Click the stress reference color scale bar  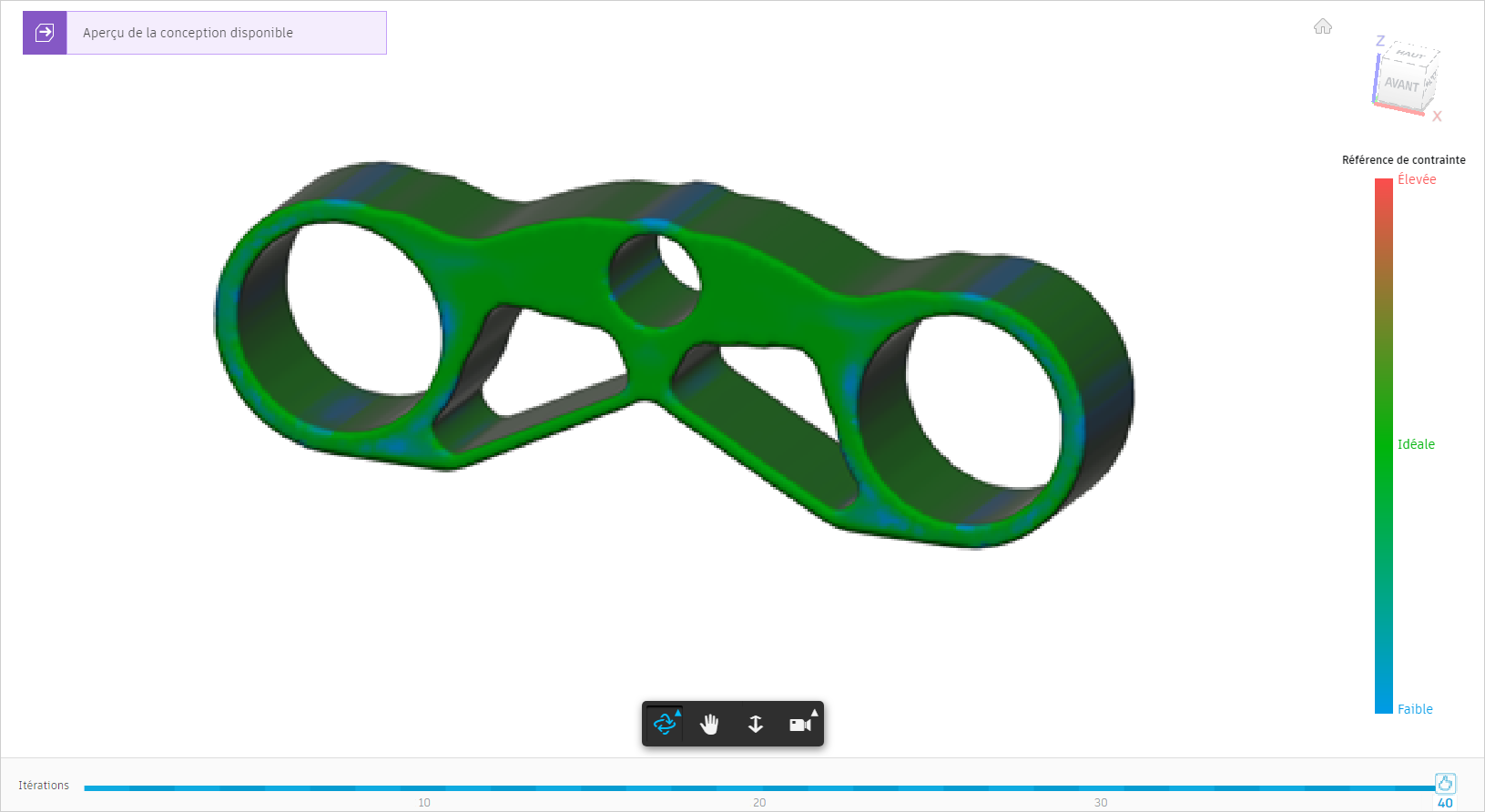(1383, 446)
